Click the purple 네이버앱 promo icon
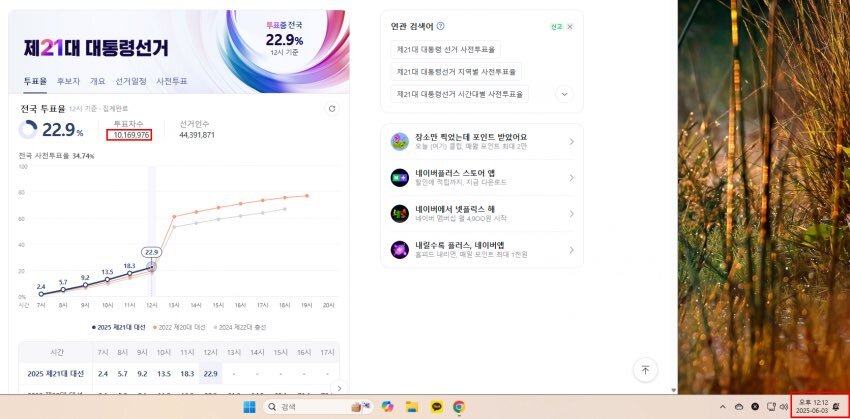This screenshot has width=850, height=419. (400, 250)
